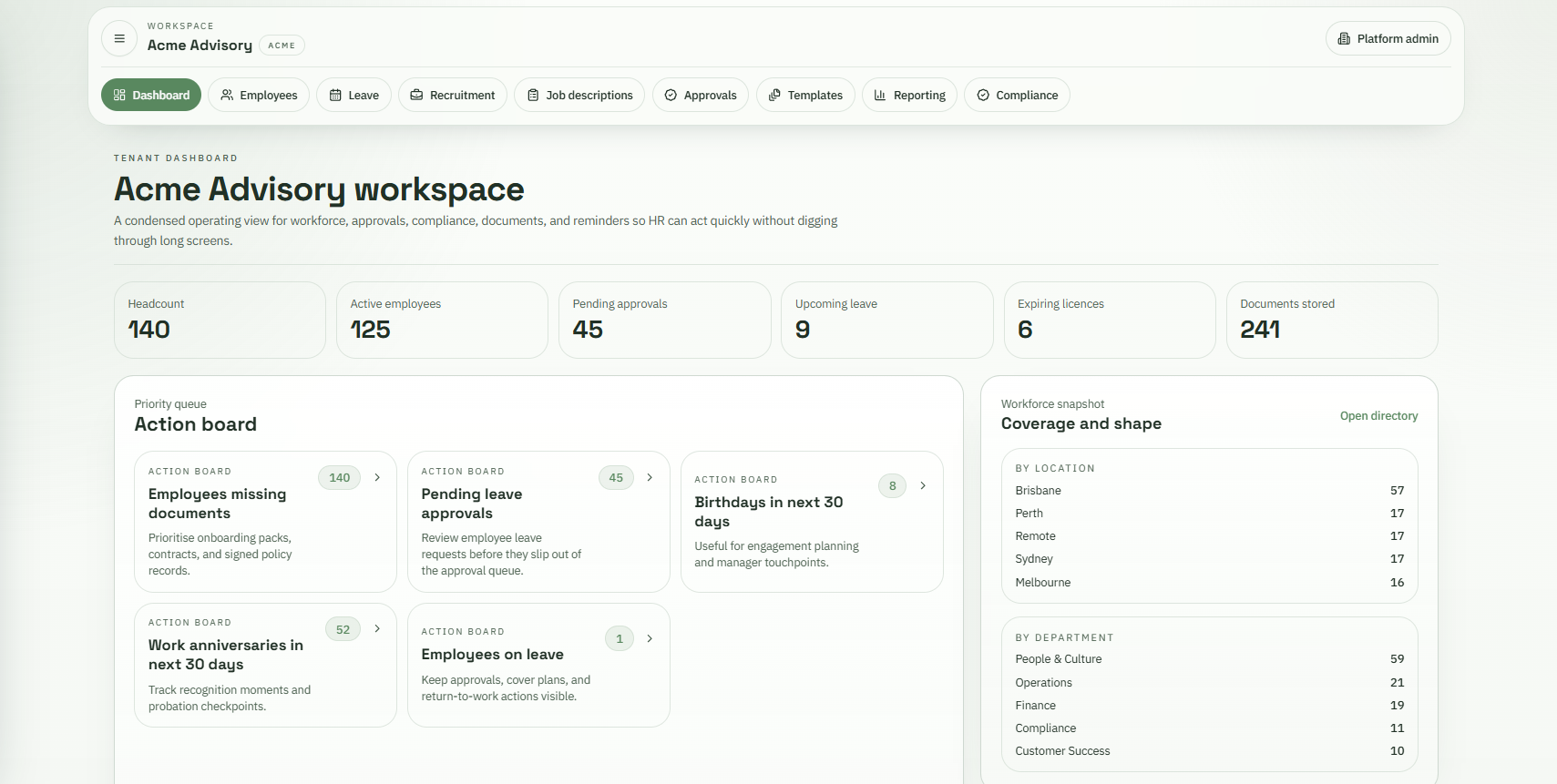Click the Acme Advisory workspace name
This screenshot has height=784, width=1557.
(200, 46)
